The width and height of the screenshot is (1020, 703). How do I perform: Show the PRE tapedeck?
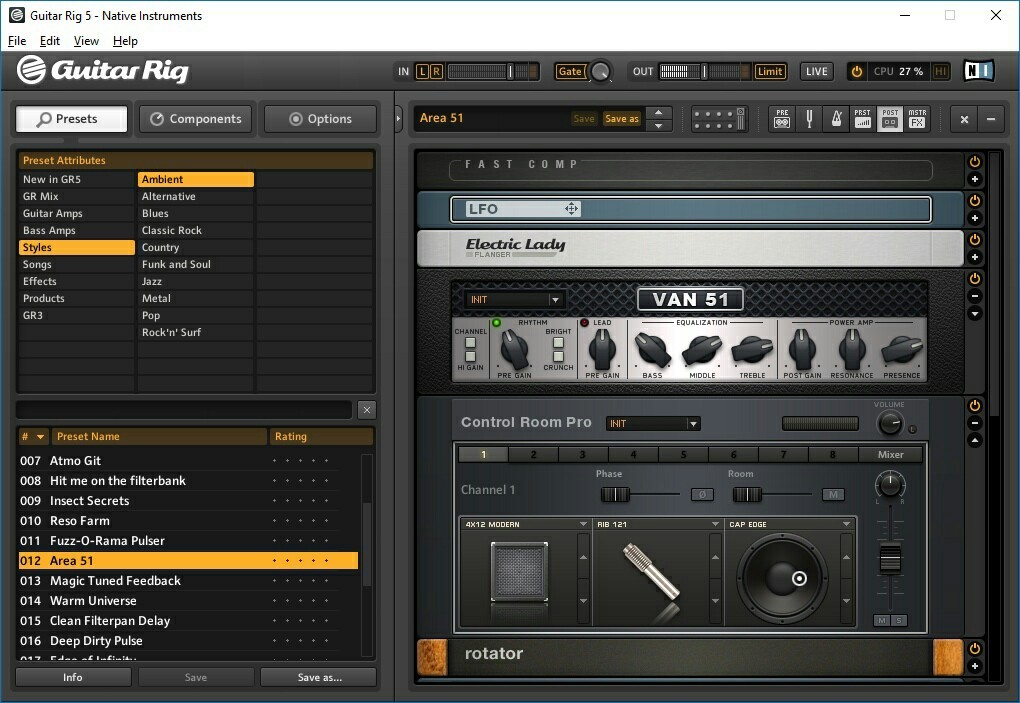click(x=782, y=118)
